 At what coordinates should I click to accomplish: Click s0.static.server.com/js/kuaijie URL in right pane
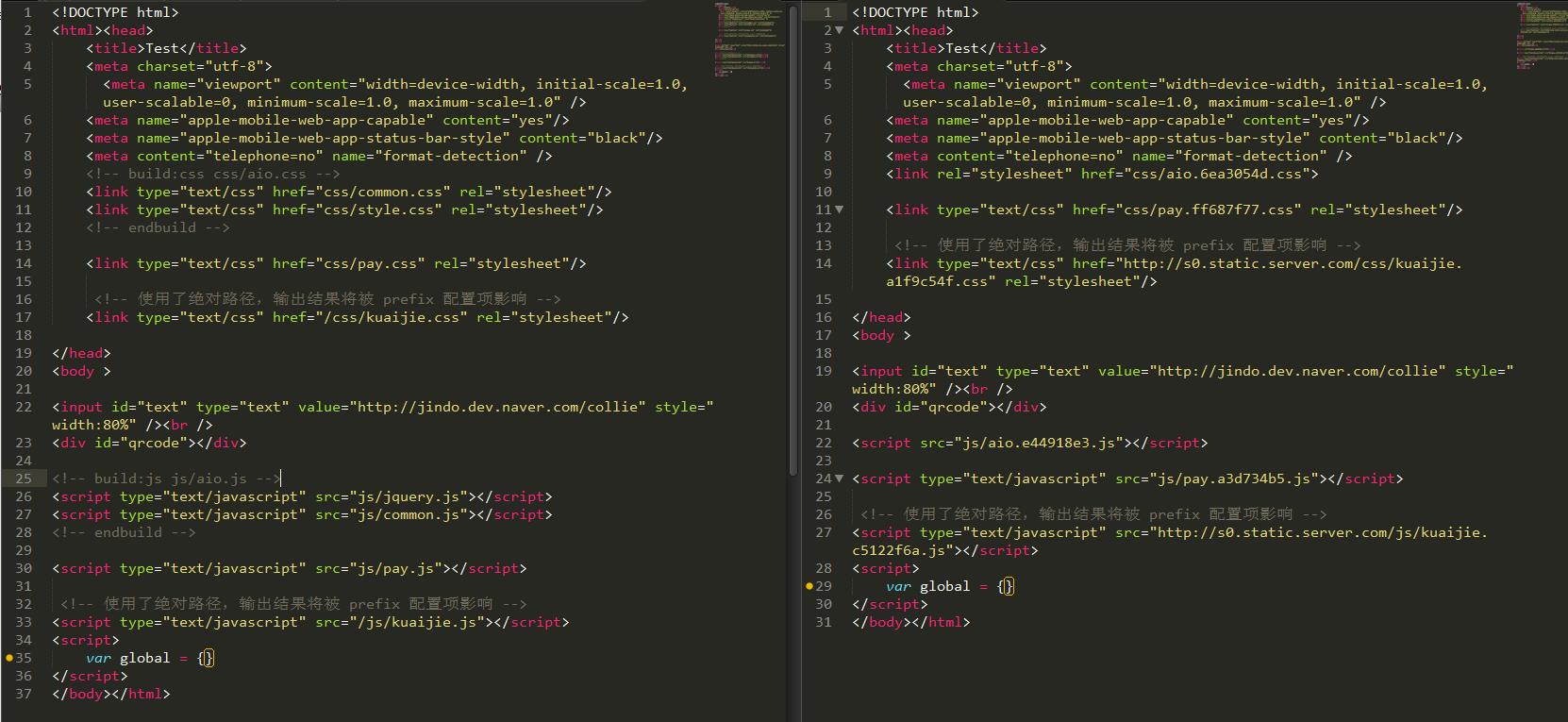click(1323, 532)
